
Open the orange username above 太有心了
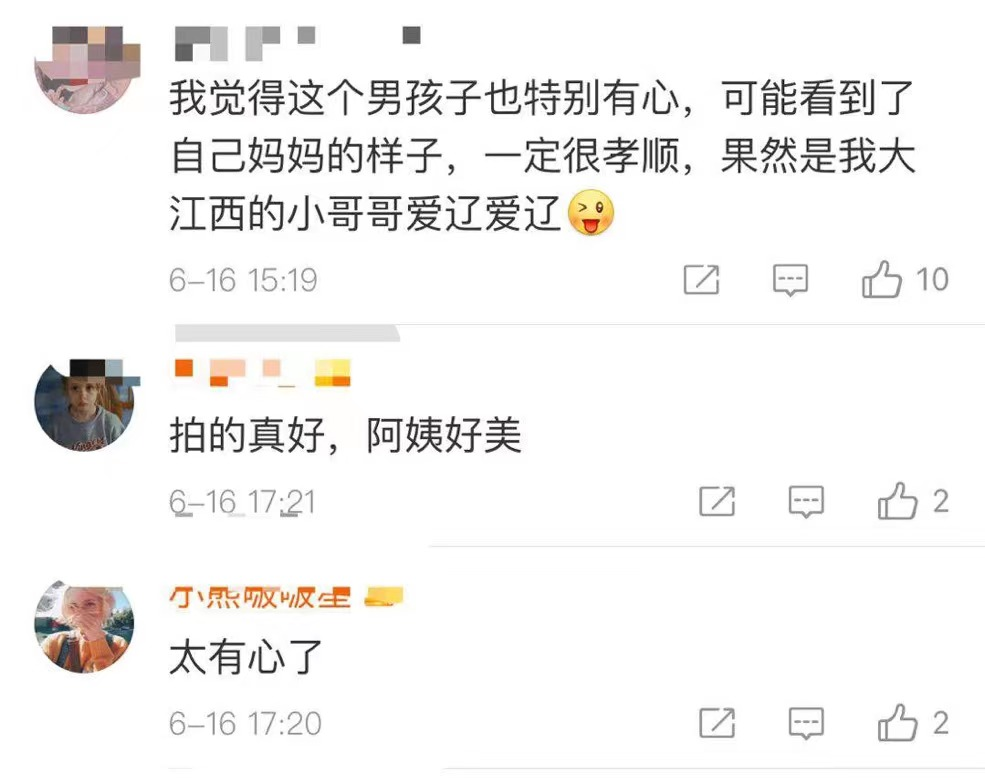(259, 597)
